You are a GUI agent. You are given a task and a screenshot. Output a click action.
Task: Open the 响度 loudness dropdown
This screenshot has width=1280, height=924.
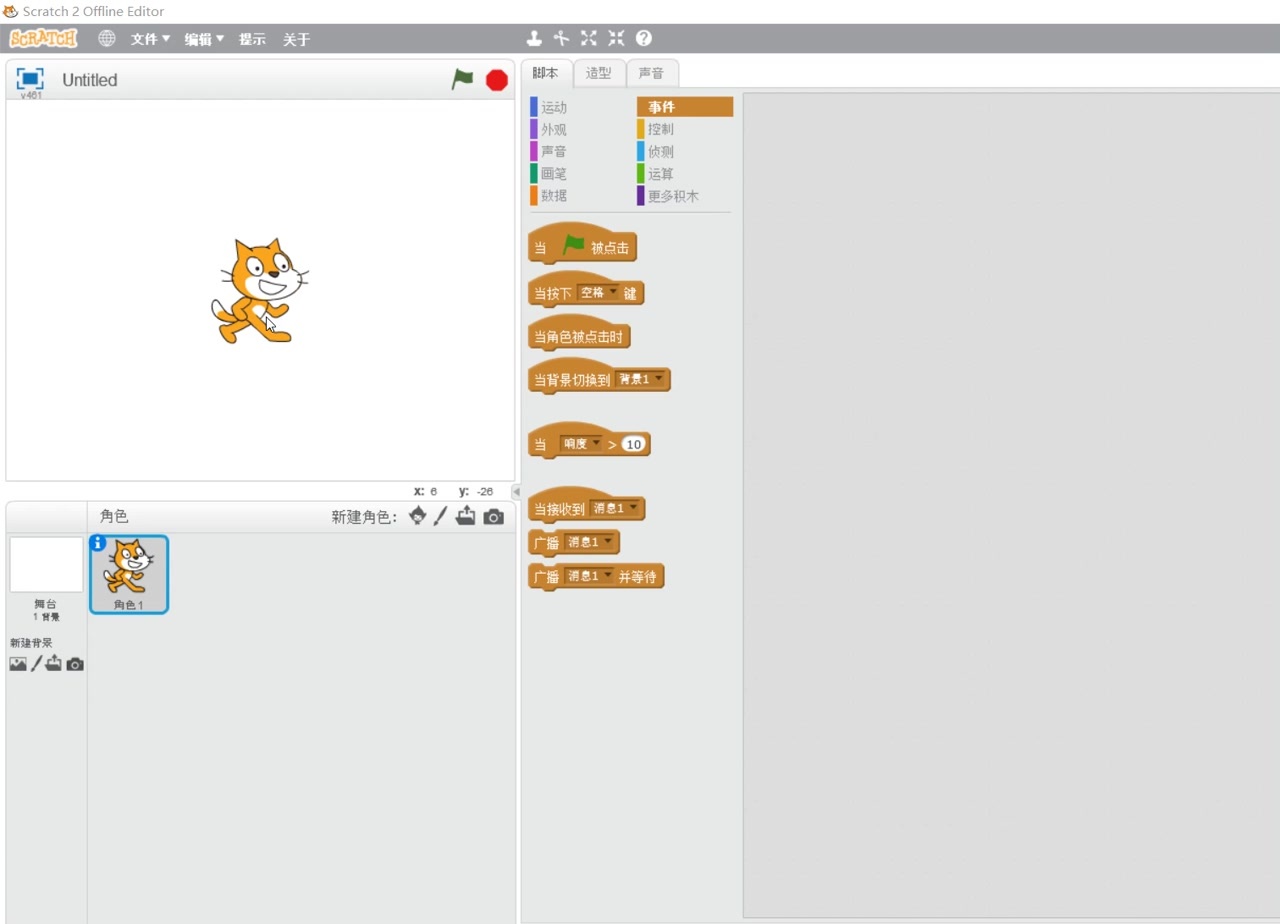click(x=581, y=444)
